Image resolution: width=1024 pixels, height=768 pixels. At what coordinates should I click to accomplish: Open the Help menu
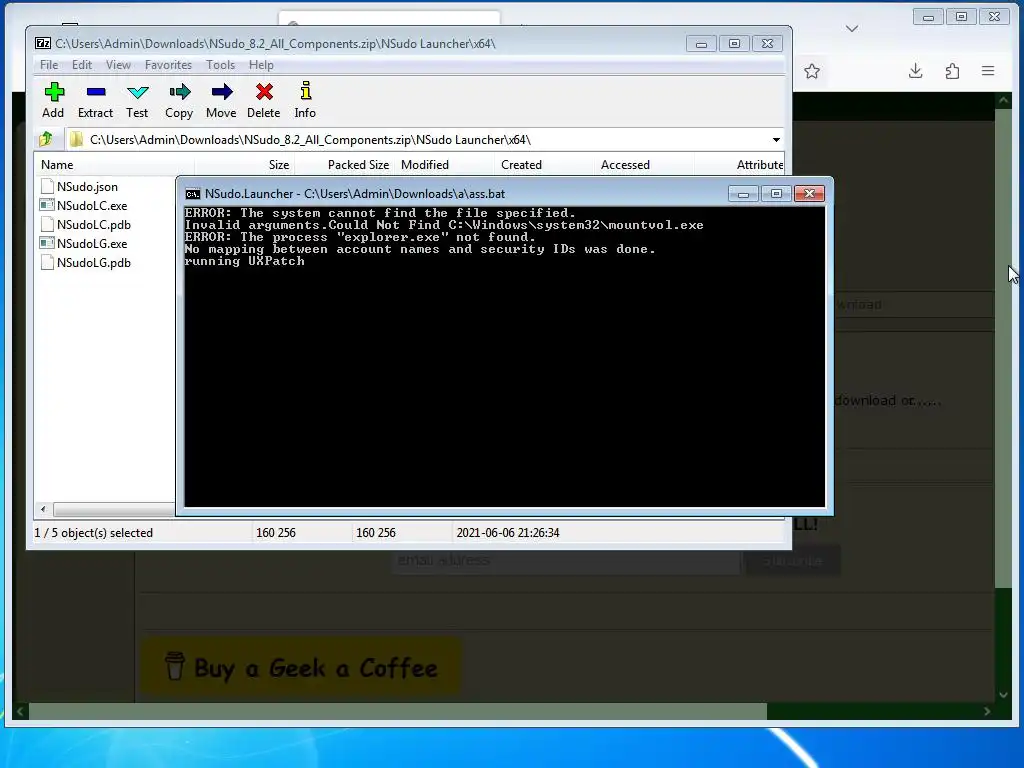(x=261, y=65)
